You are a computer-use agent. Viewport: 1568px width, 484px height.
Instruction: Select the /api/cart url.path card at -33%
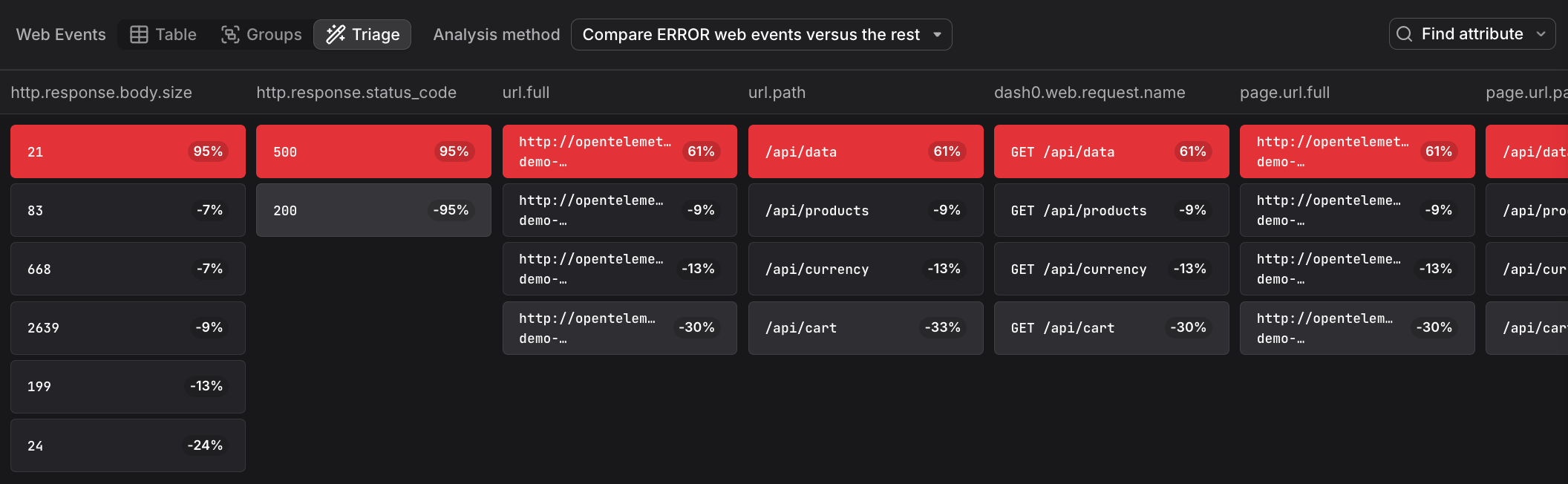(866, 328)
